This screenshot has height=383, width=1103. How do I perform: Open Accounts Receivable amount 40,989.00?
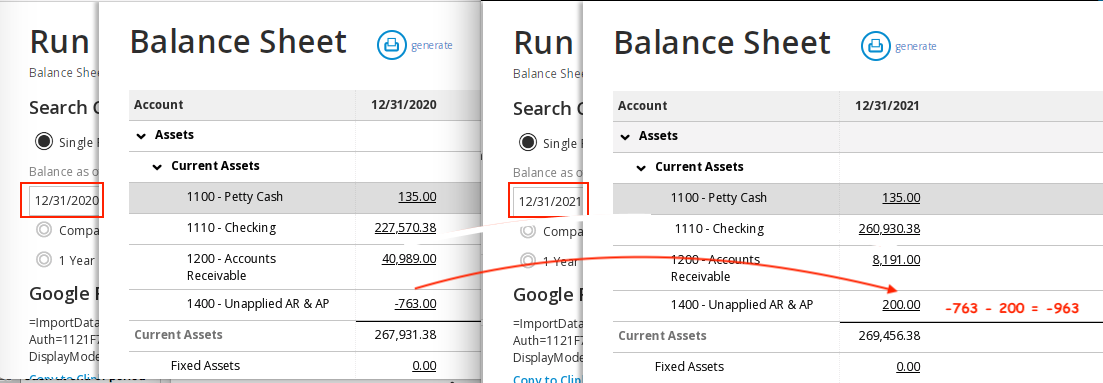[409, 258]
